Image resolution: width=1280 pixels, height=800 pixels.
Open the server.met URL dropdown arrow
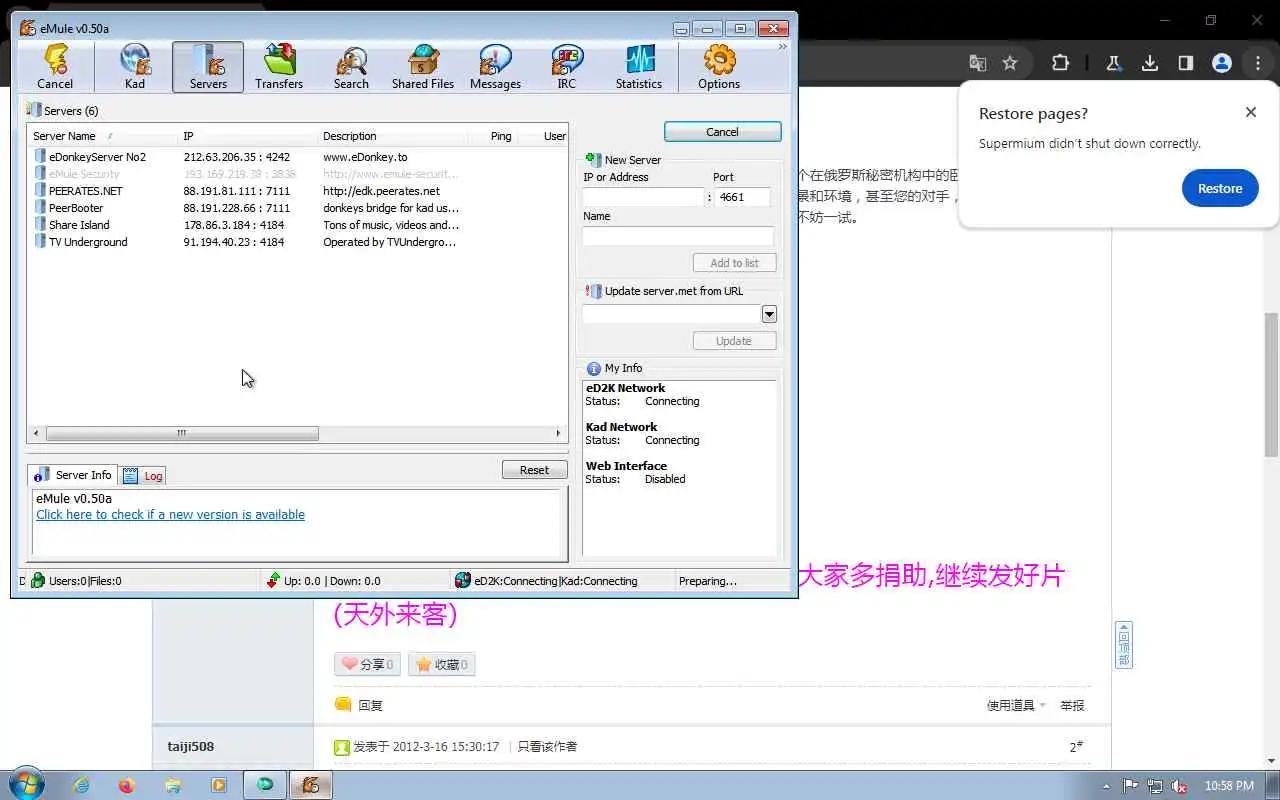pyautogui.click(x=769, y=314)
